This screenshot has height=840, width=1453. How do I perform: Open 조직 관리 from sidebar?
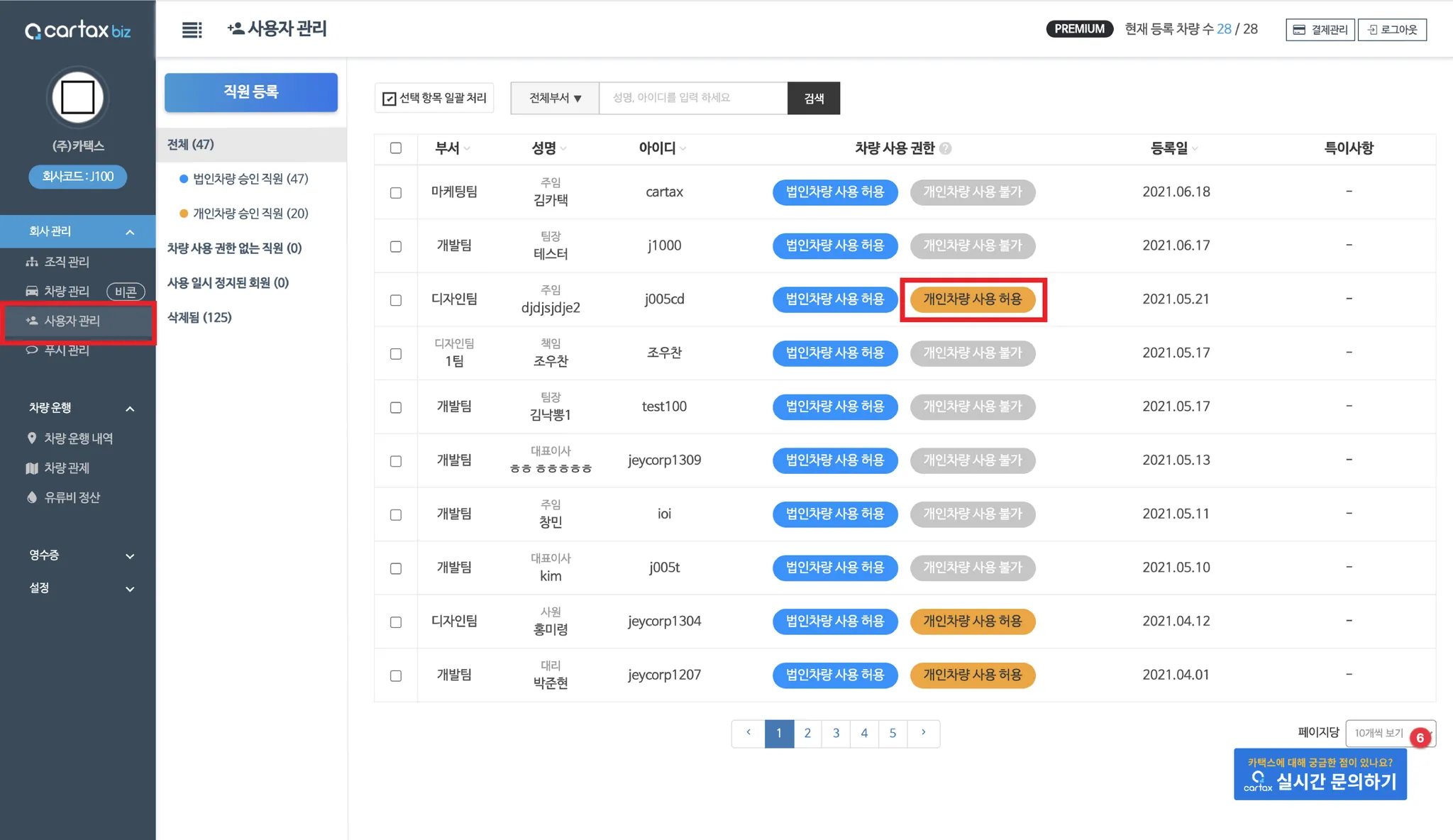66,262
